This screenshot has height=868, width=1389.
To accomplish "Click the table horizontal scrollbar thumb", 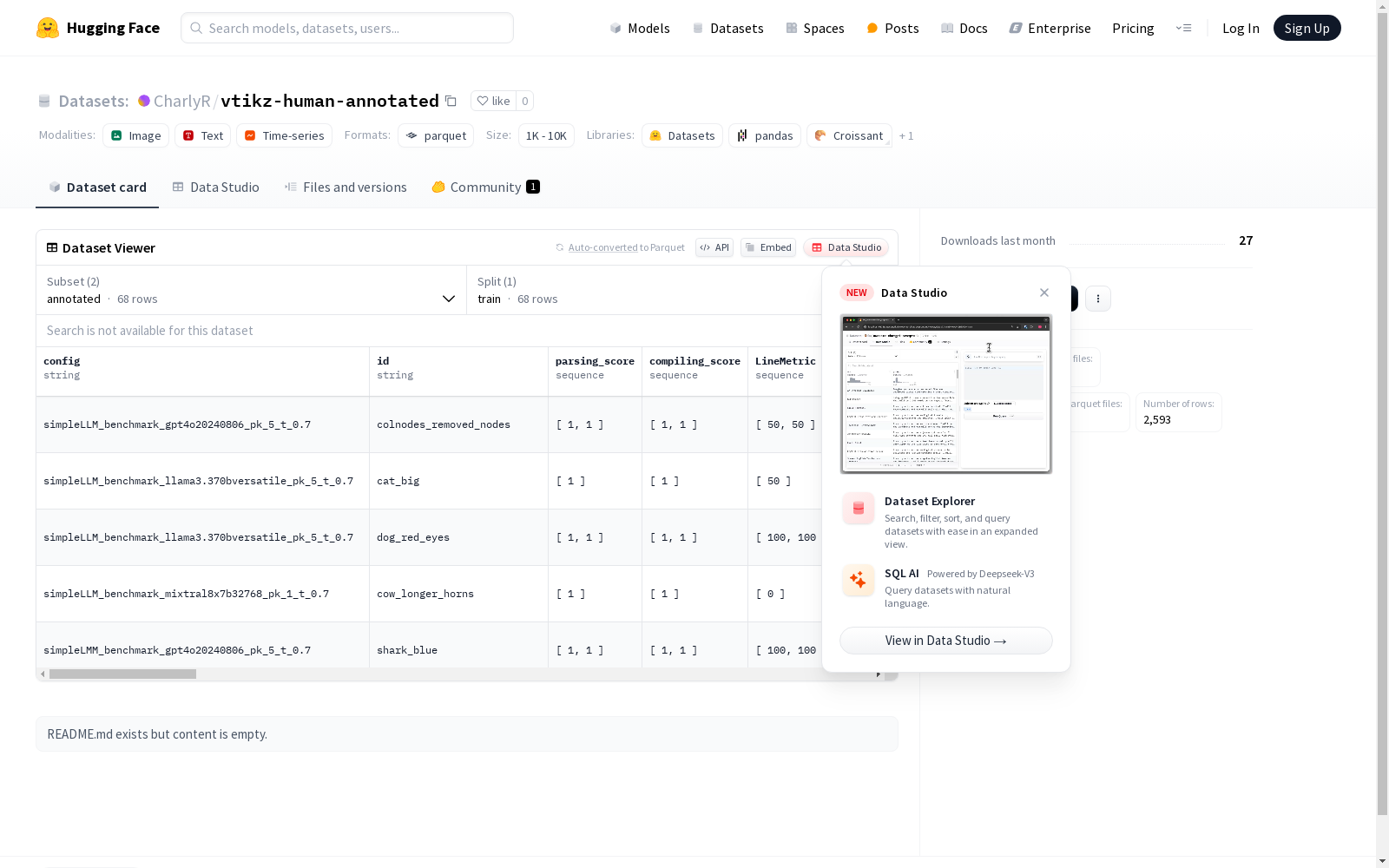I will 122,674.
